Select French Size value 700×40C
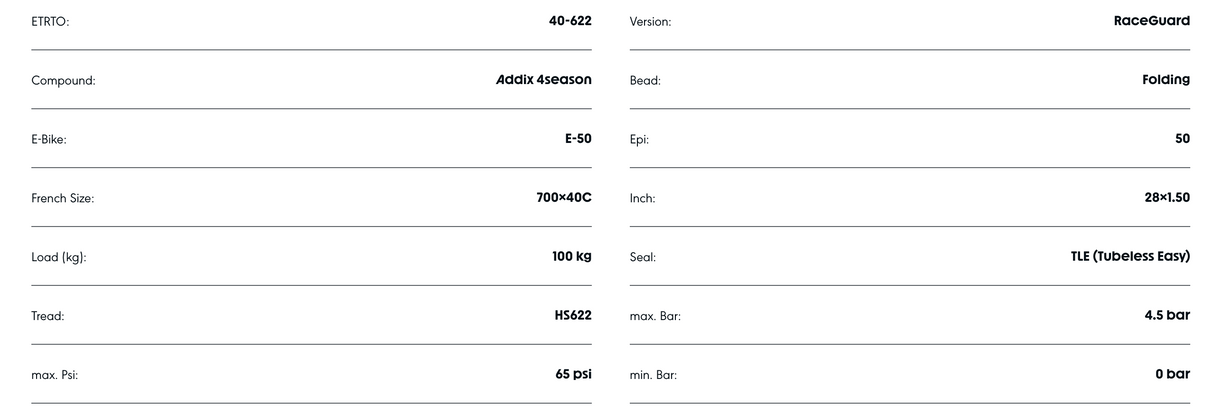The image size is (1214, 416). [x=563, y=198]
